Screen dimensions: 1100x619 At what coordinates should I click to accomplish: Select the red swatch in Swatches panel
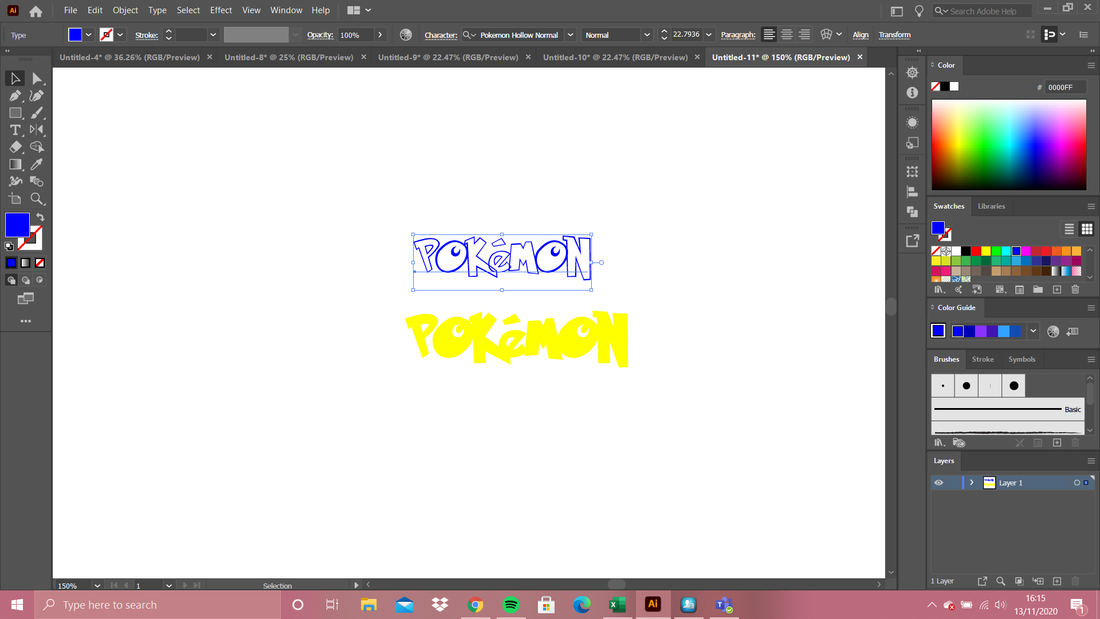[x=976, y=251]
